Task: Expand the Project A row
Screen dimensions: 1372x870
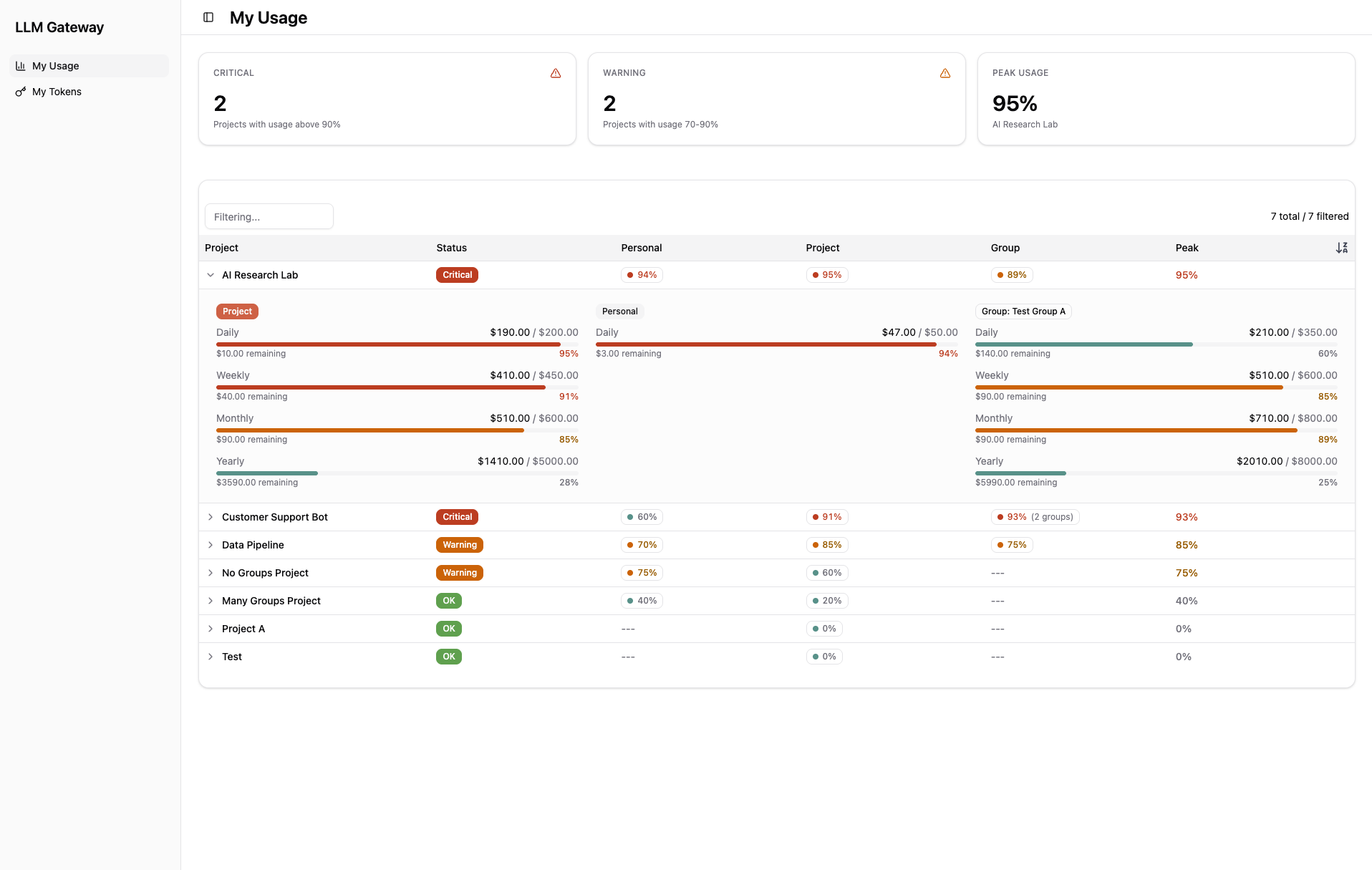Action: point(211,629)
